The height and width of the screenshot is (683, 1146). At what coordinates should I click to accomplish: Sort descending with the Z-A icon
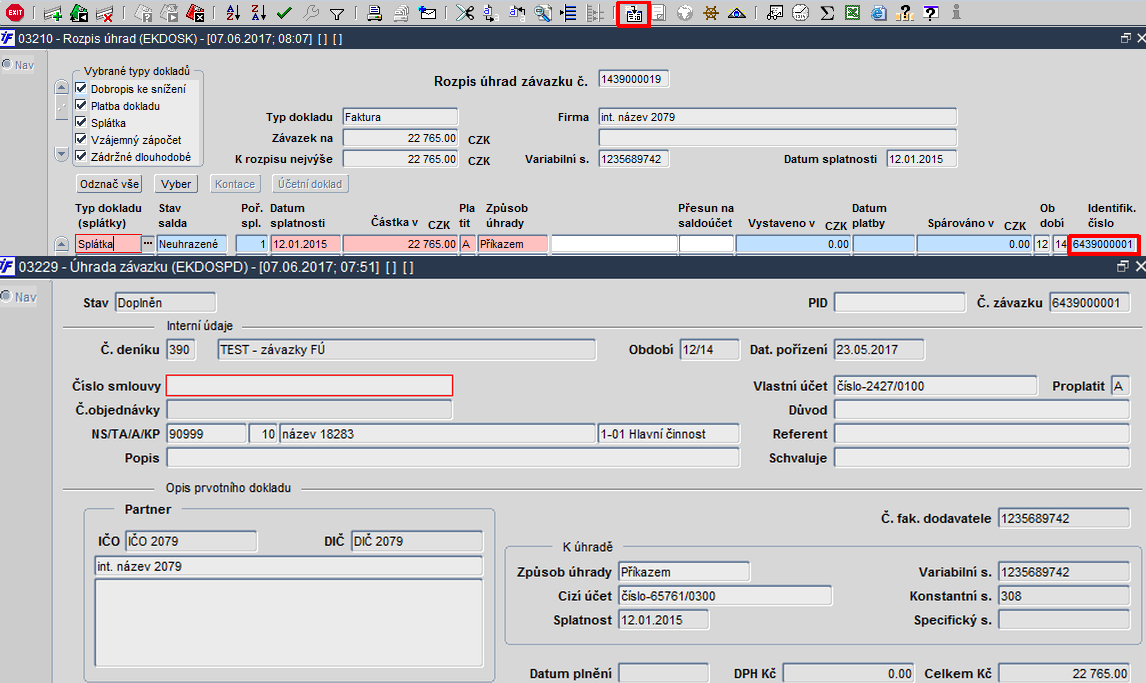tap(259, 12)
